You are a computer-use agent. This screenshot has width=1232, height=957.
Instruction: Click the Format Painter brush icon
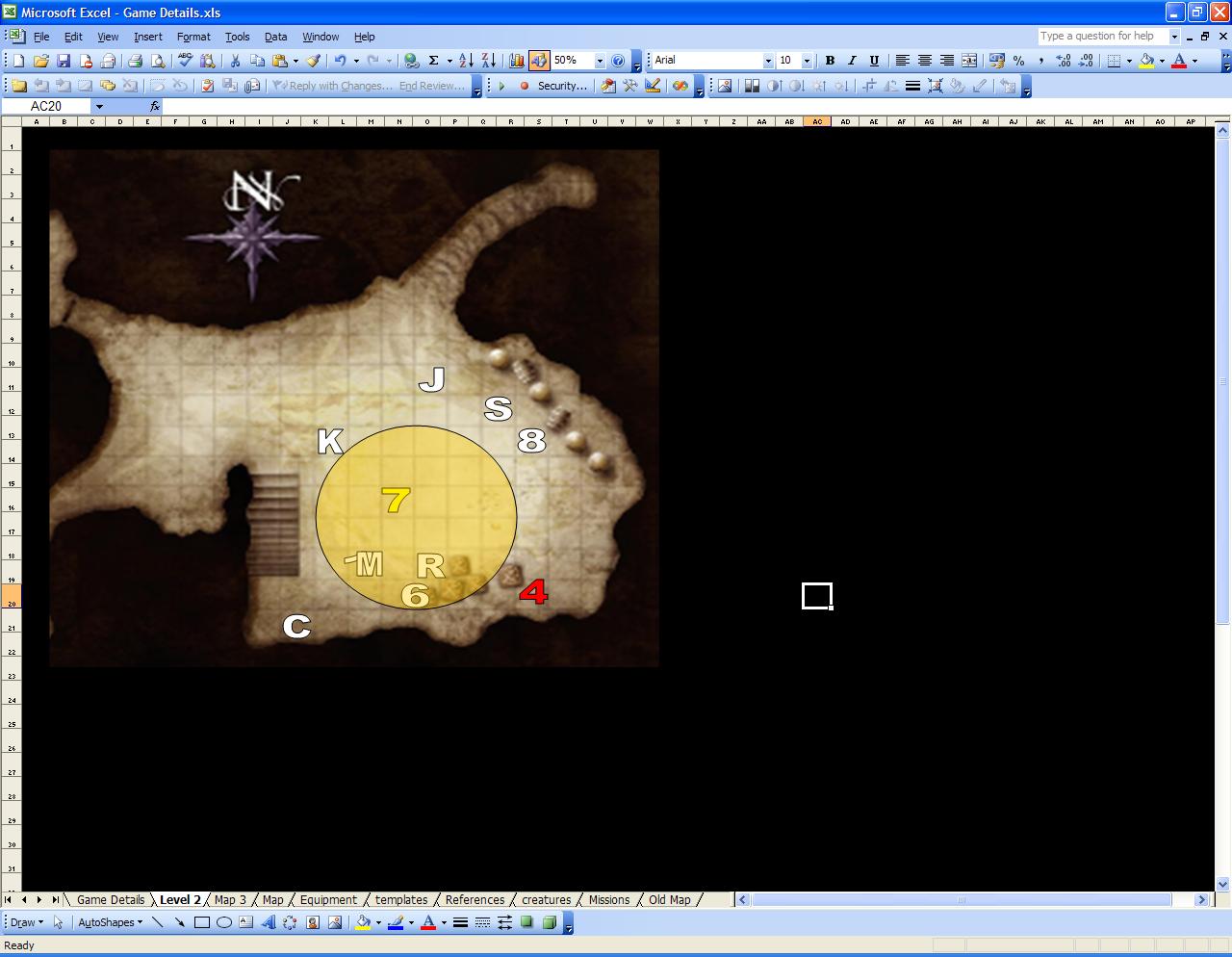314,61
